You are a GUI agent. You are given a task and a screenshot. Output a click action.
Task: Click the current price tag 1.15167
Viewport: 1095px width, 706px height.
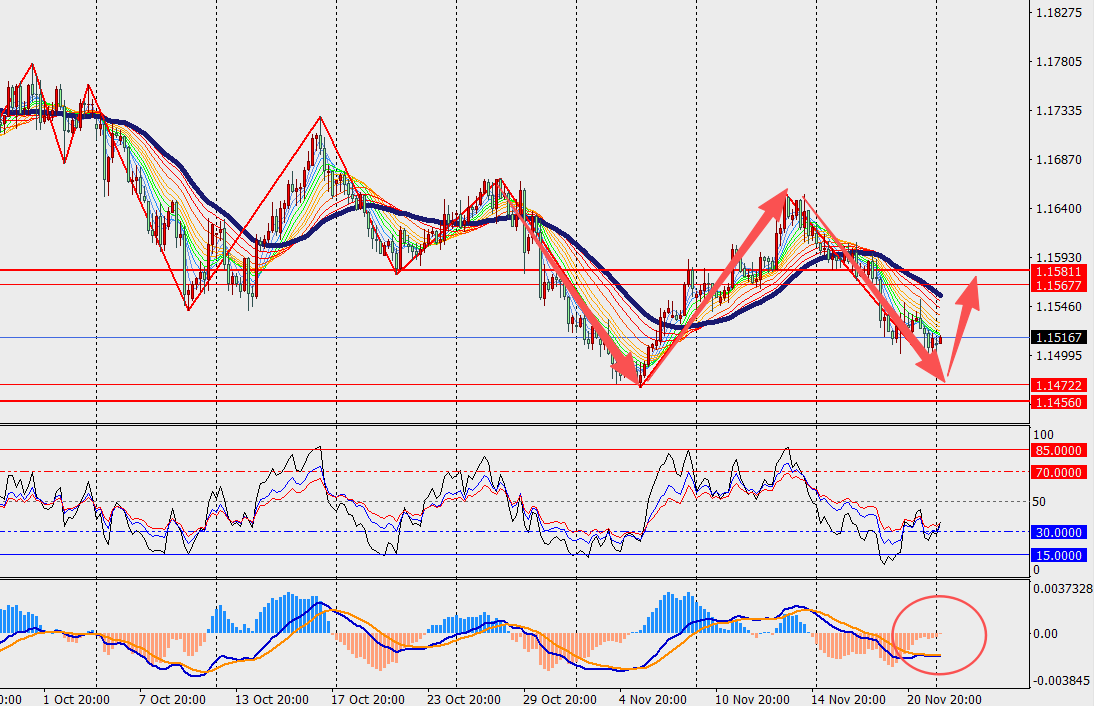(x=1058, y=338)
